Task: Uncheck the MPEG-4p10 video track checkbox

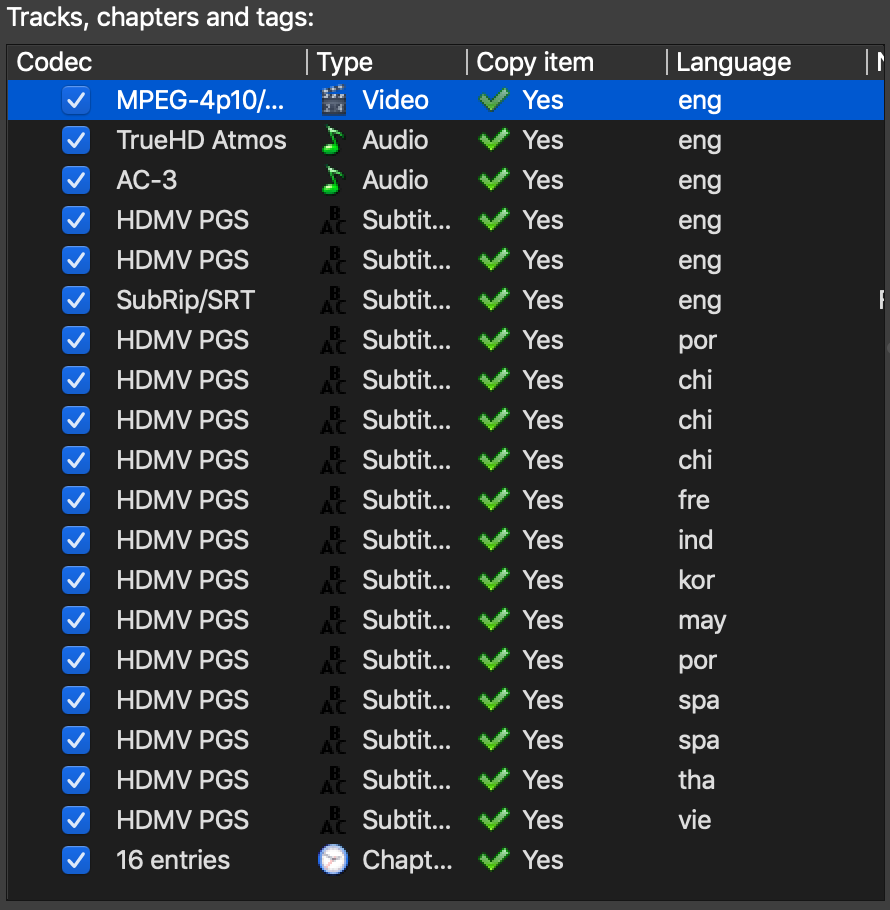Action: (x=76, y=100)
